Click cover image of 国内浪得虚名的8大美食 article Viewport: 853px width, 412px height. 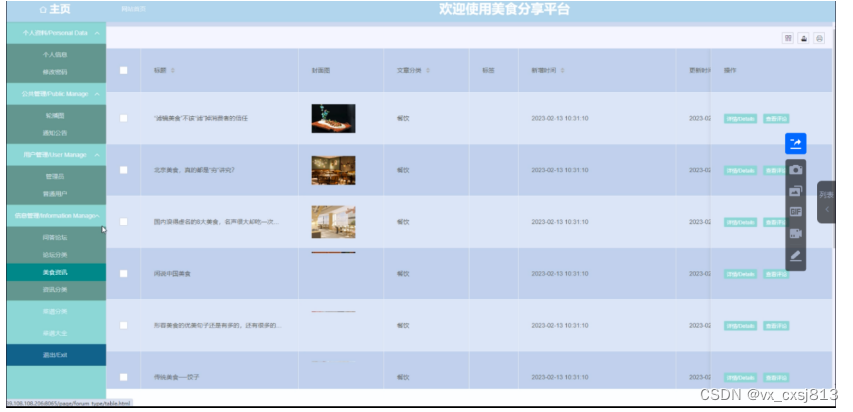pyautogui.click(x=333, y=222)
